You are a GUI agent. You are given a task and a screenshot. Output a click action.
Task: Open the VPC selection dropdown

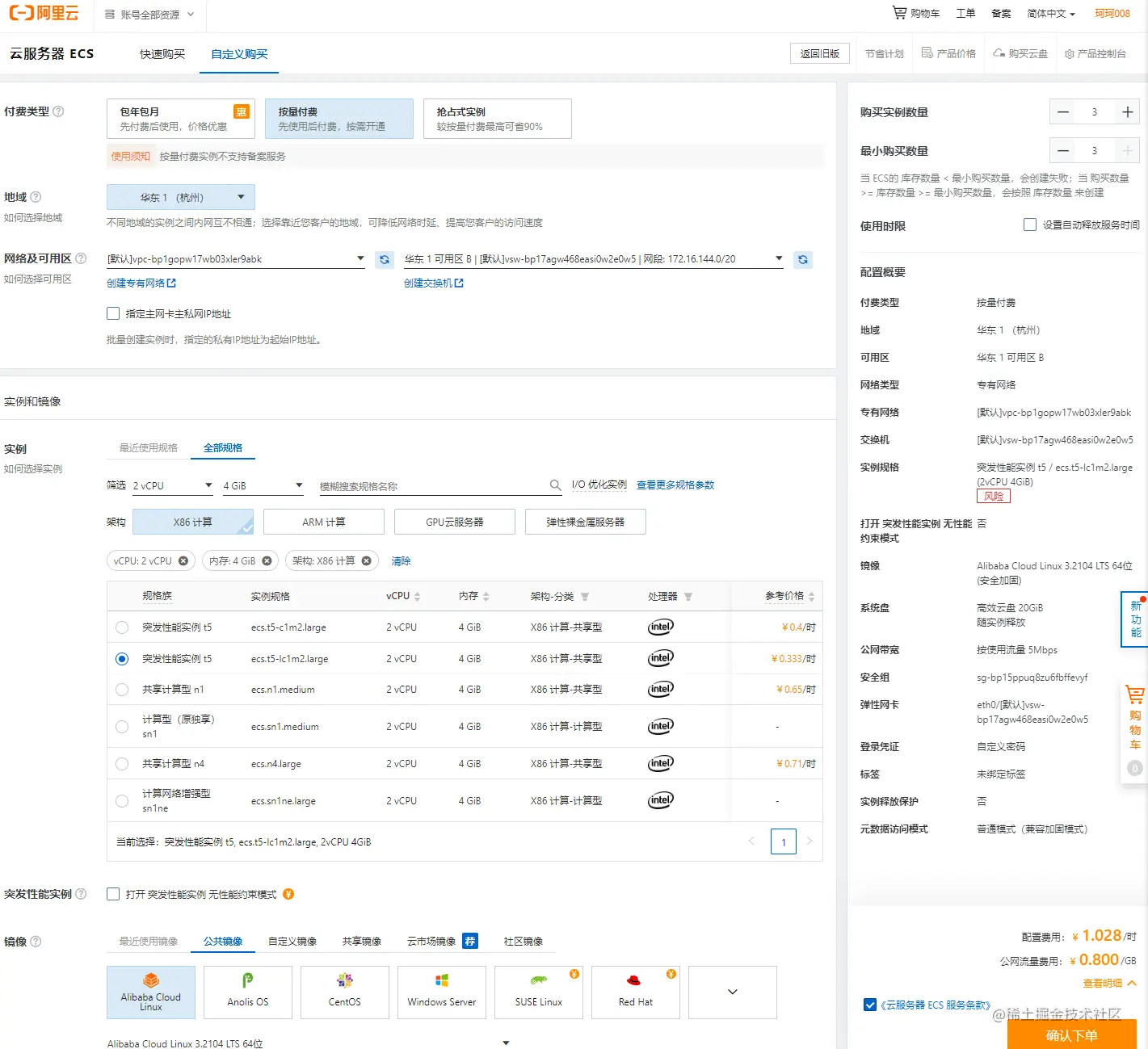pos(236,259)
